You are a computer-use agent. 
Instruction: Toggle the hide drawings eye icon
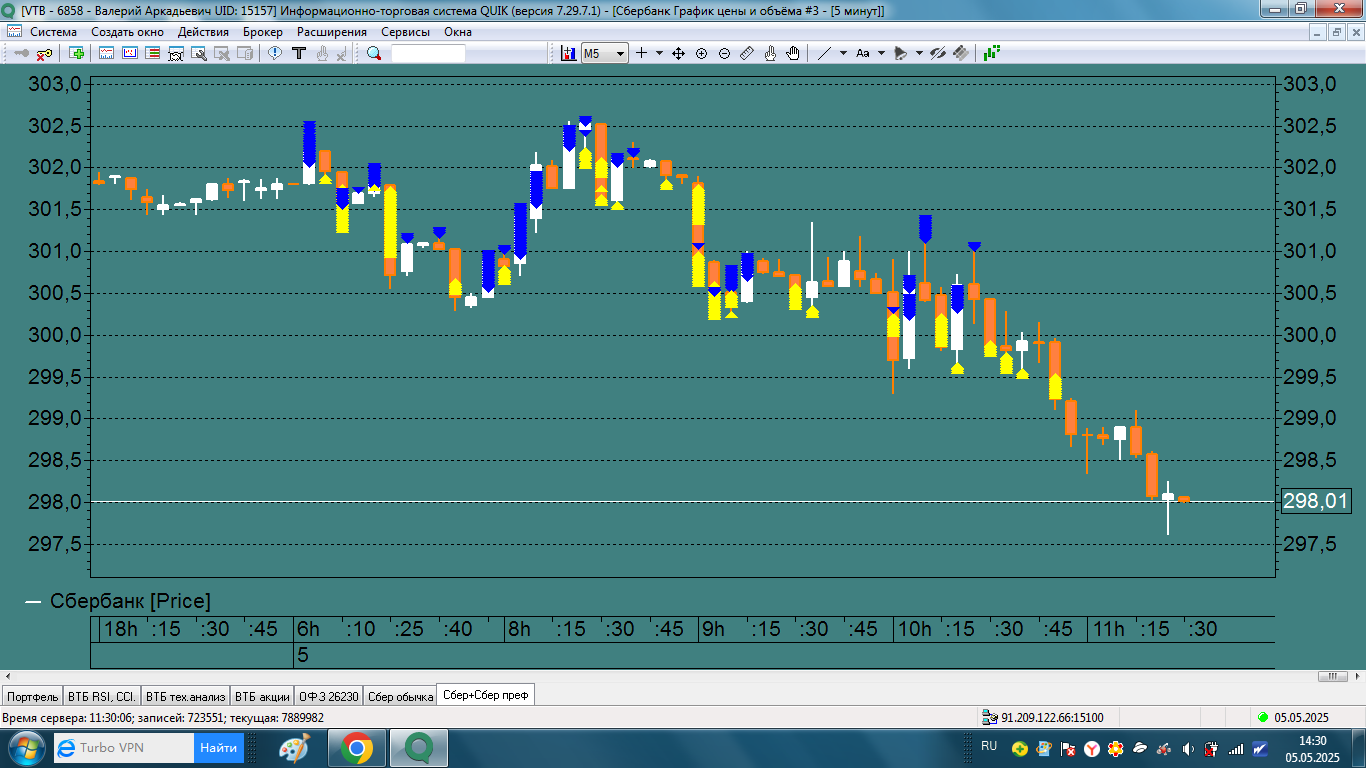(937, 53)
